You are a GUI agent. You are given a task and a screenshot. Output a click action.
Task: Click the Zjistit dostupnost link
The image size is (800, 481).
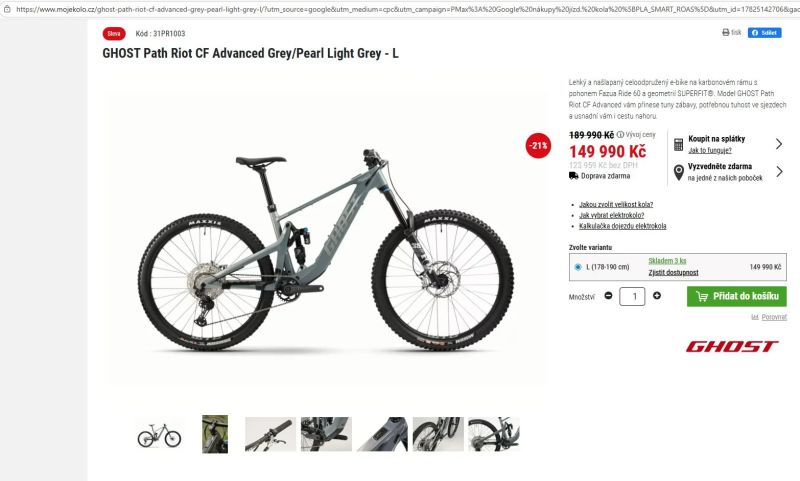[x=673, y=272]
